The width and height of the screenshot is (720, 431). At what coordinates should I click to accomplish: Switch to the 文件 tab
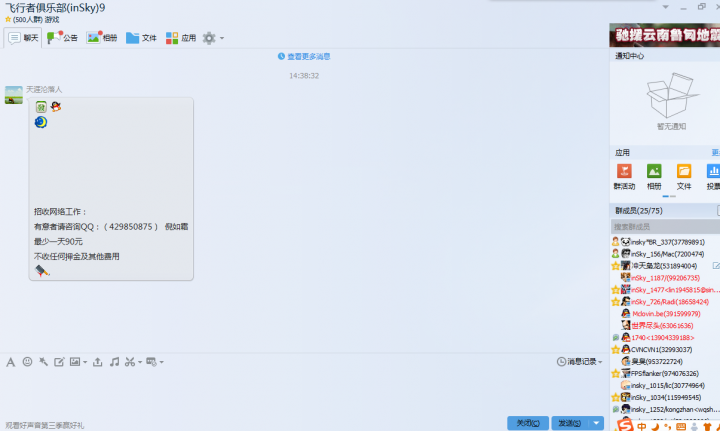coord(141,38)
